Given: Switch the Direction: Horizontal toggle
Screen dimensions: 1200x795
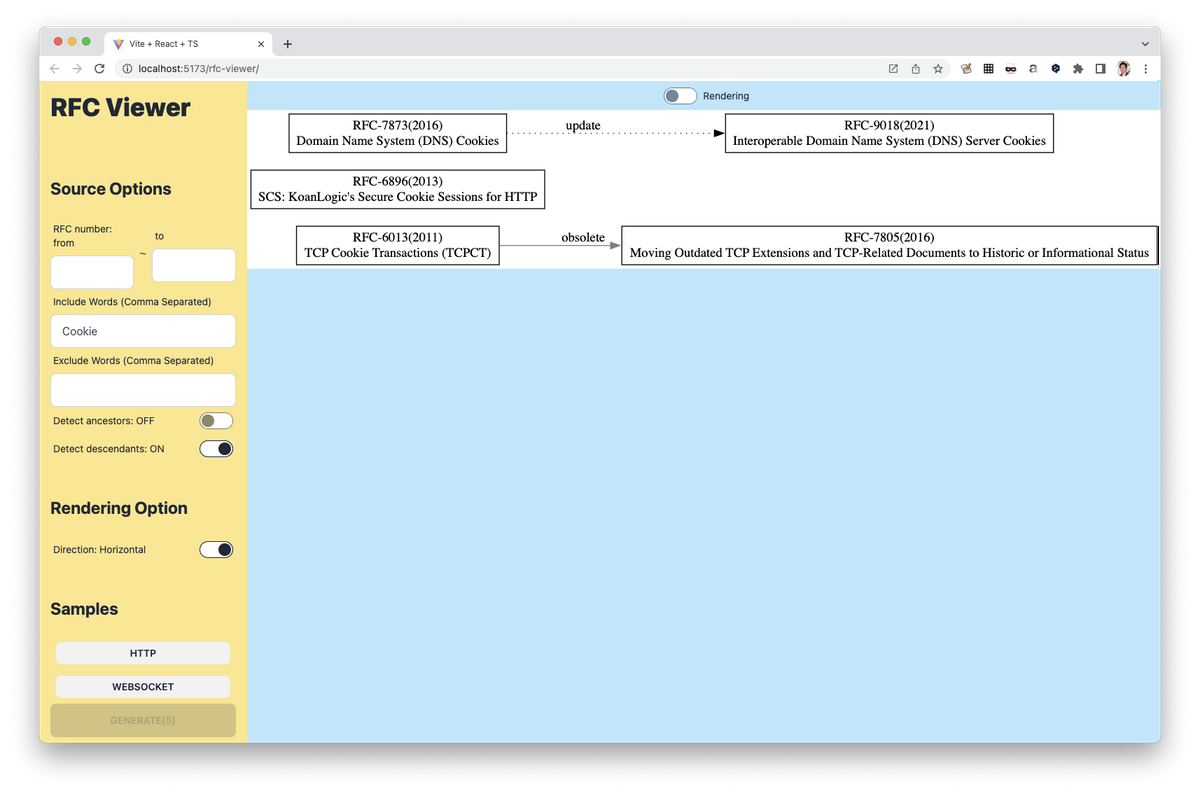Looking at the screenshot, I should 216,550.
